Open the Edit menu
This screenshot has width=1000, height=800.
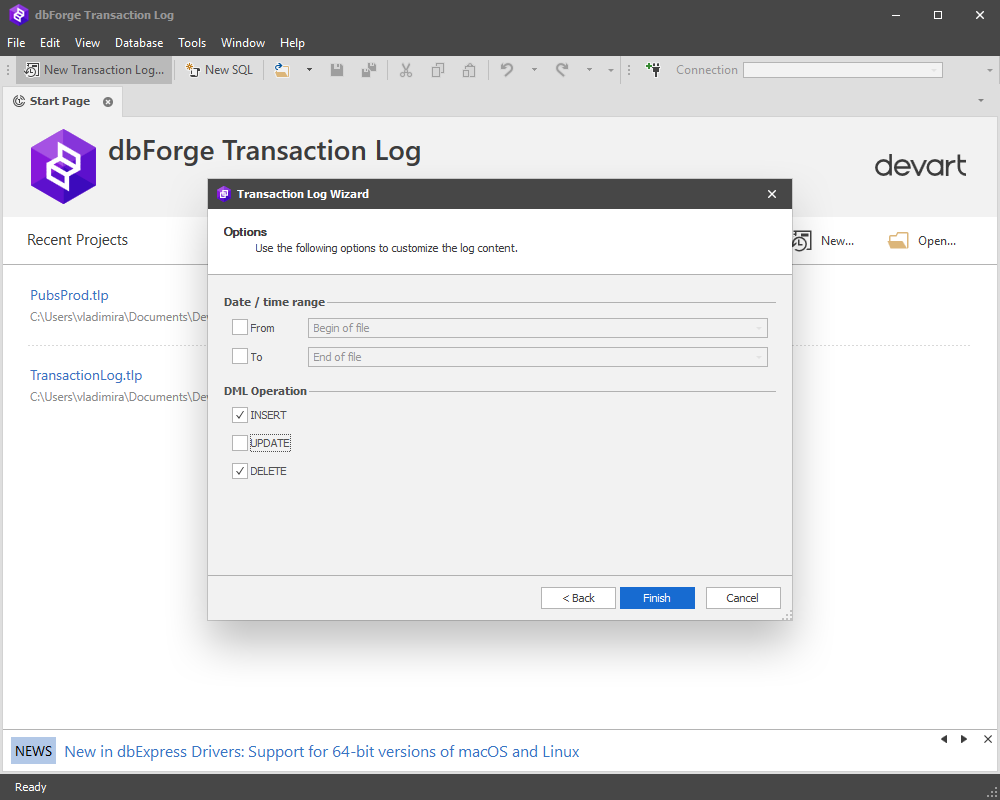50,43
